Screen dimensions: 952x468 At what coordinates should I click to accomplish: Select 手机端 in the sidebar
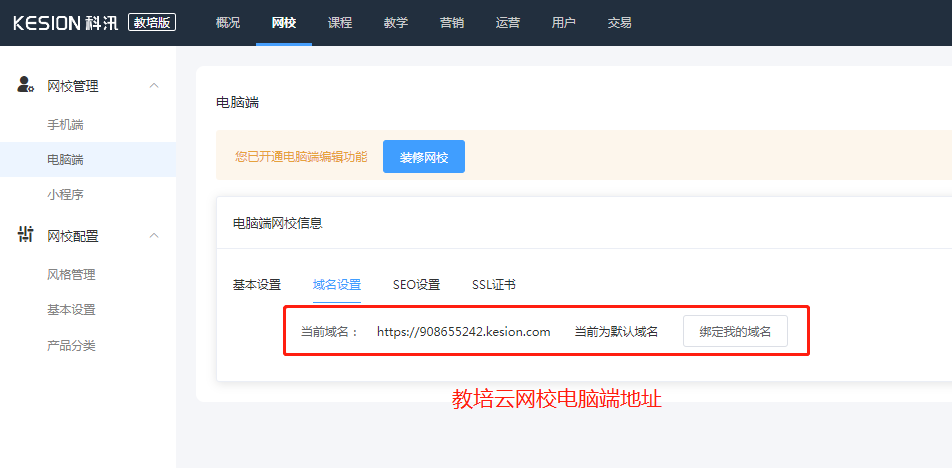click(x=65, y=125)
